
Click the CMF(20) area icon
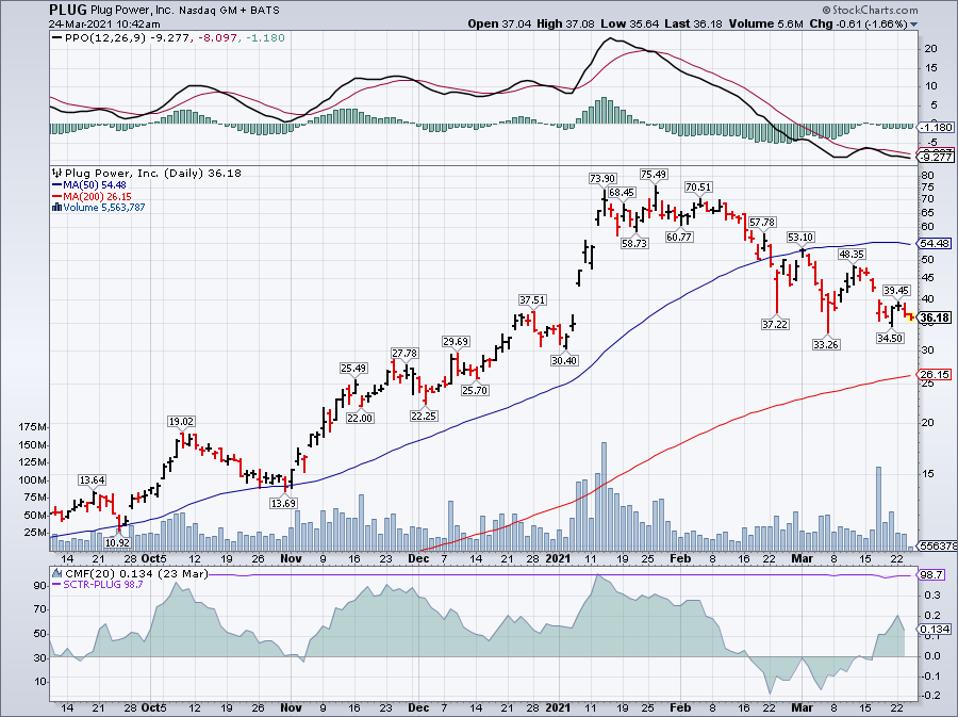[57, 573]
